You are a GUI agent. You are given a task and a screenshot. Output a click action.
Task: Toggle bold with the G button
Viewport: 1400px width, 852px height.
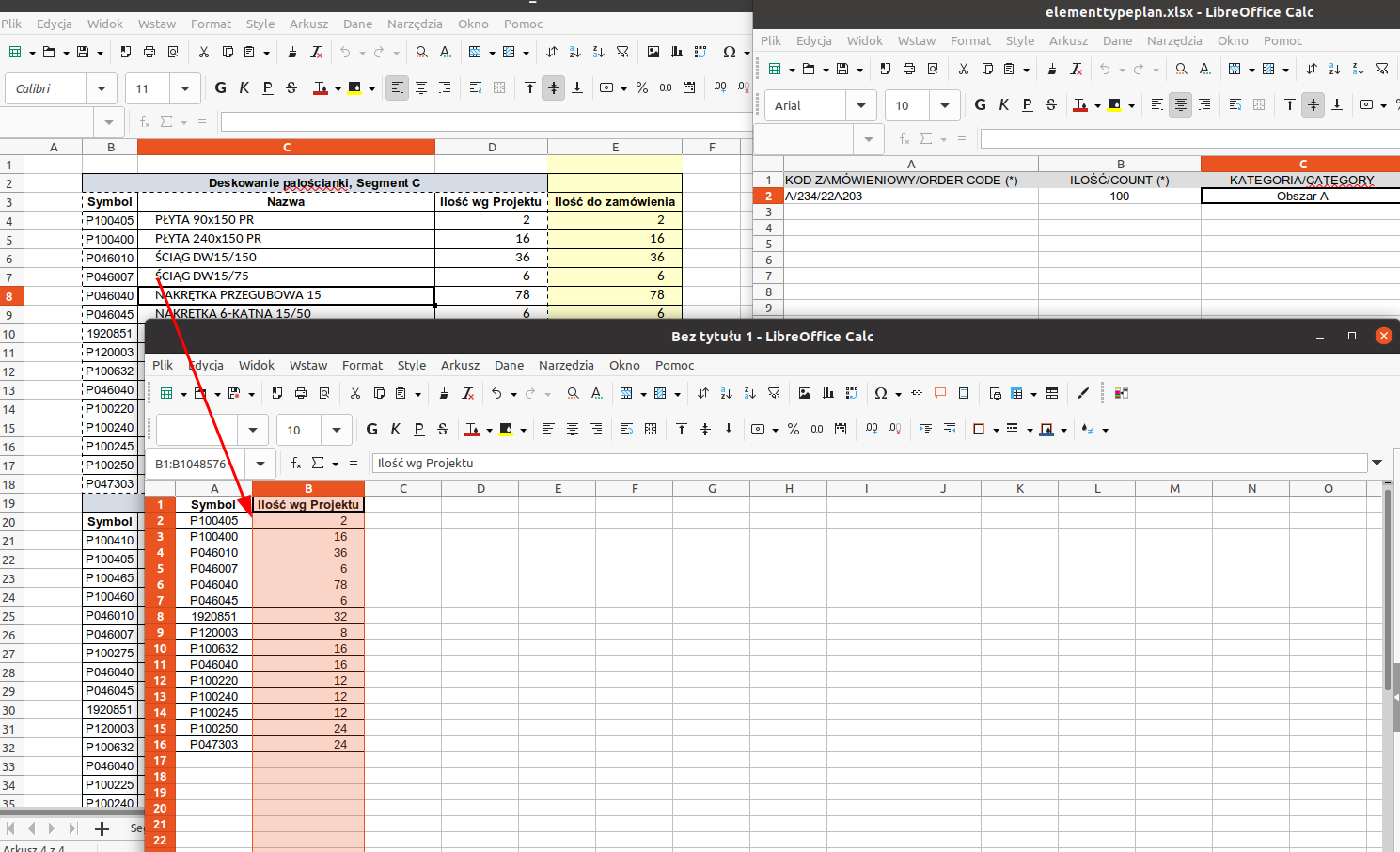[x=372, y=428]
